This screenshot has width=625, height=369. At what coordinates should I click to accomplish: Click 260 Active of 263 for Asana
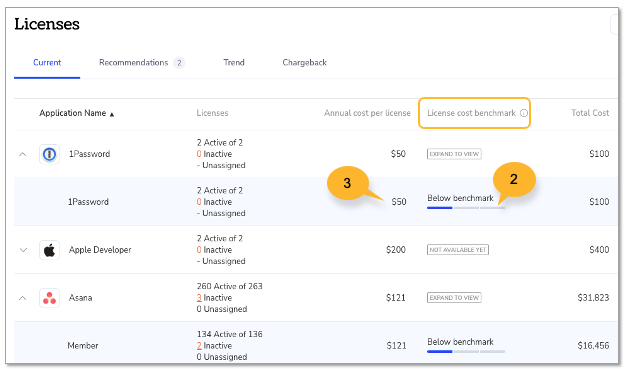(x=230, y=287)
